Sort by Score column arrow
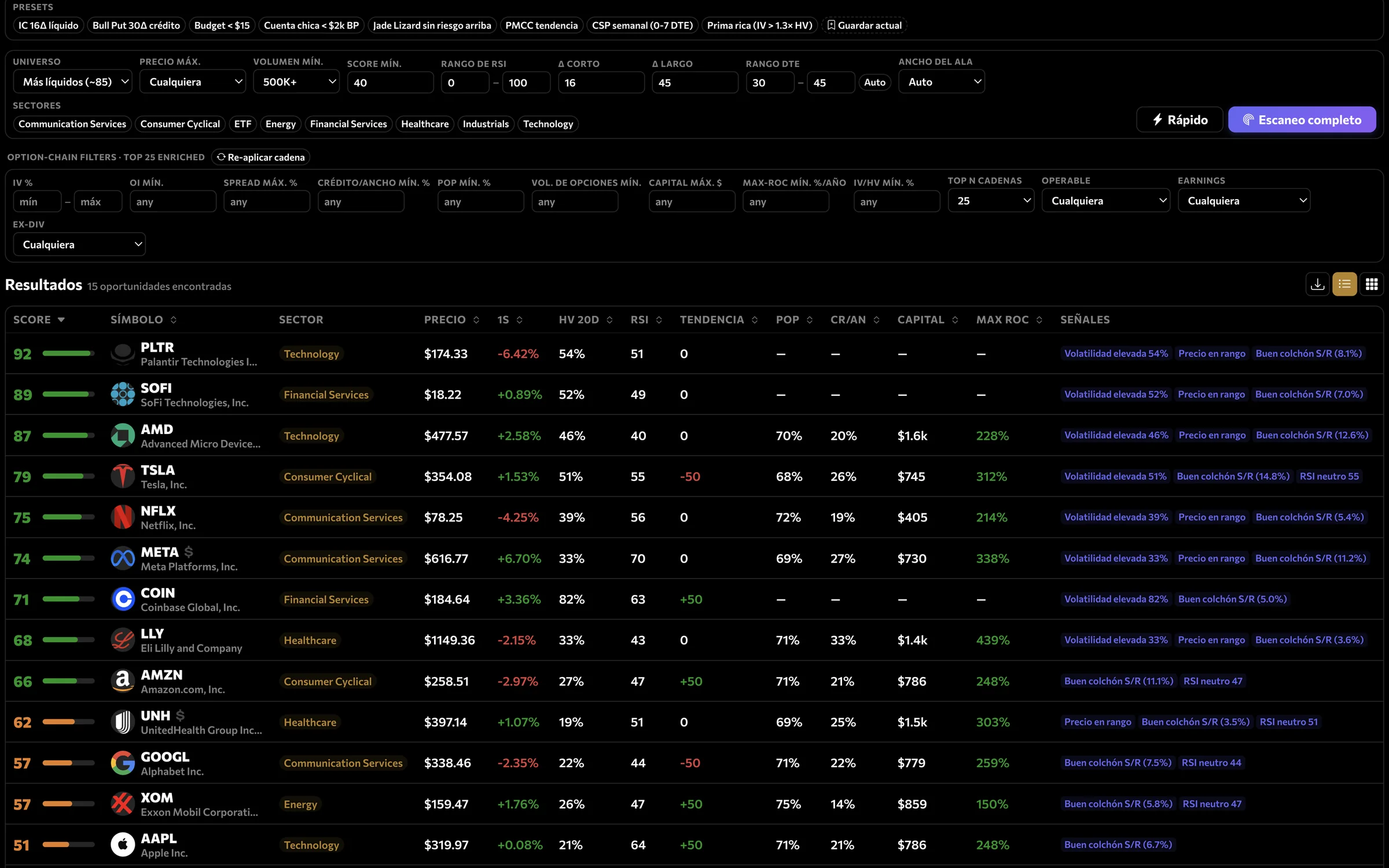 (x=61, y=320)
